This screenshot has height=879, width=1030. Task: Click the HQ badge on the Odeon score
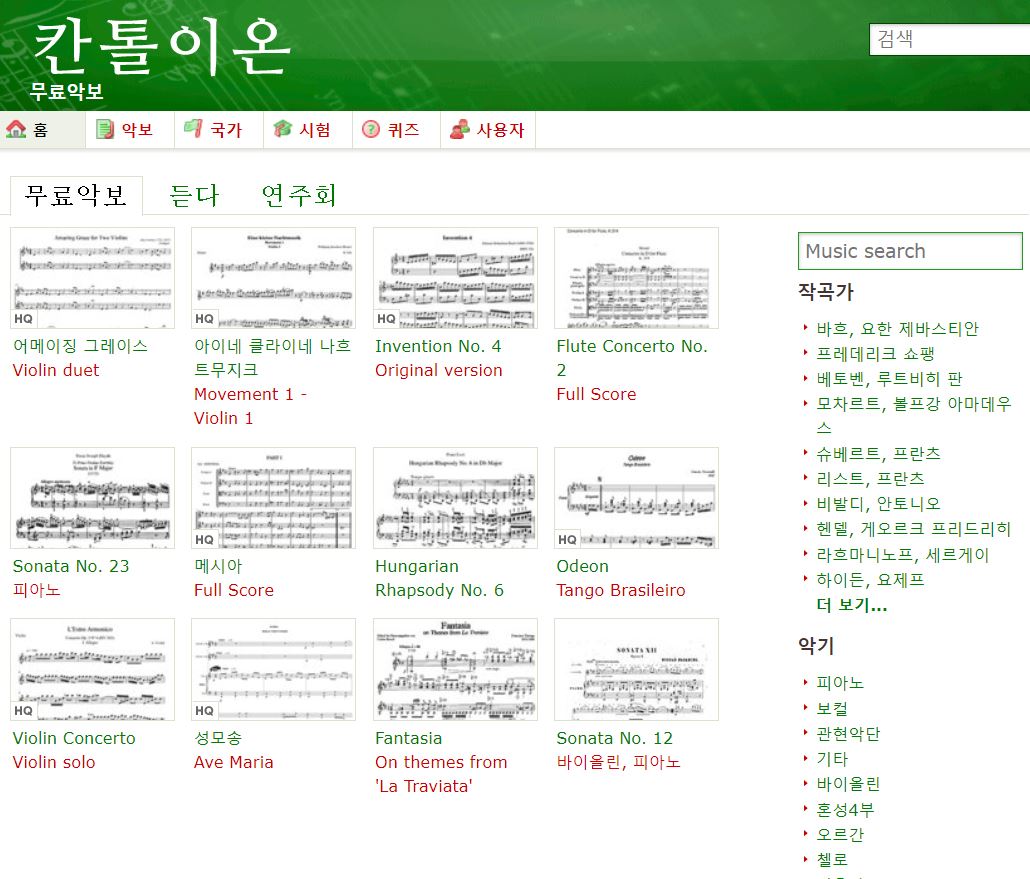tap(567, 540)
